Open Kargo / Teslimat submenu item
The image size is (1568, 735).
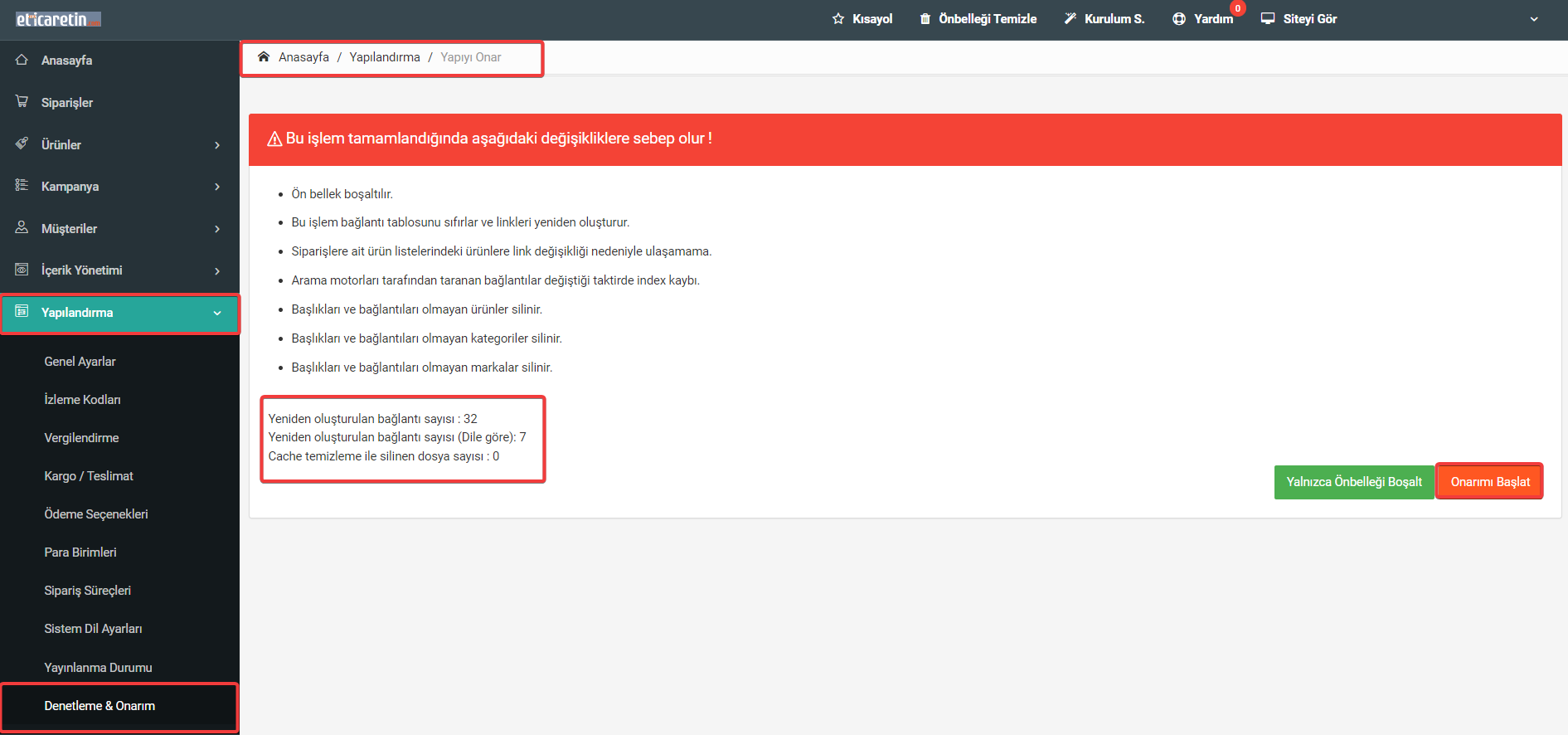89,476
